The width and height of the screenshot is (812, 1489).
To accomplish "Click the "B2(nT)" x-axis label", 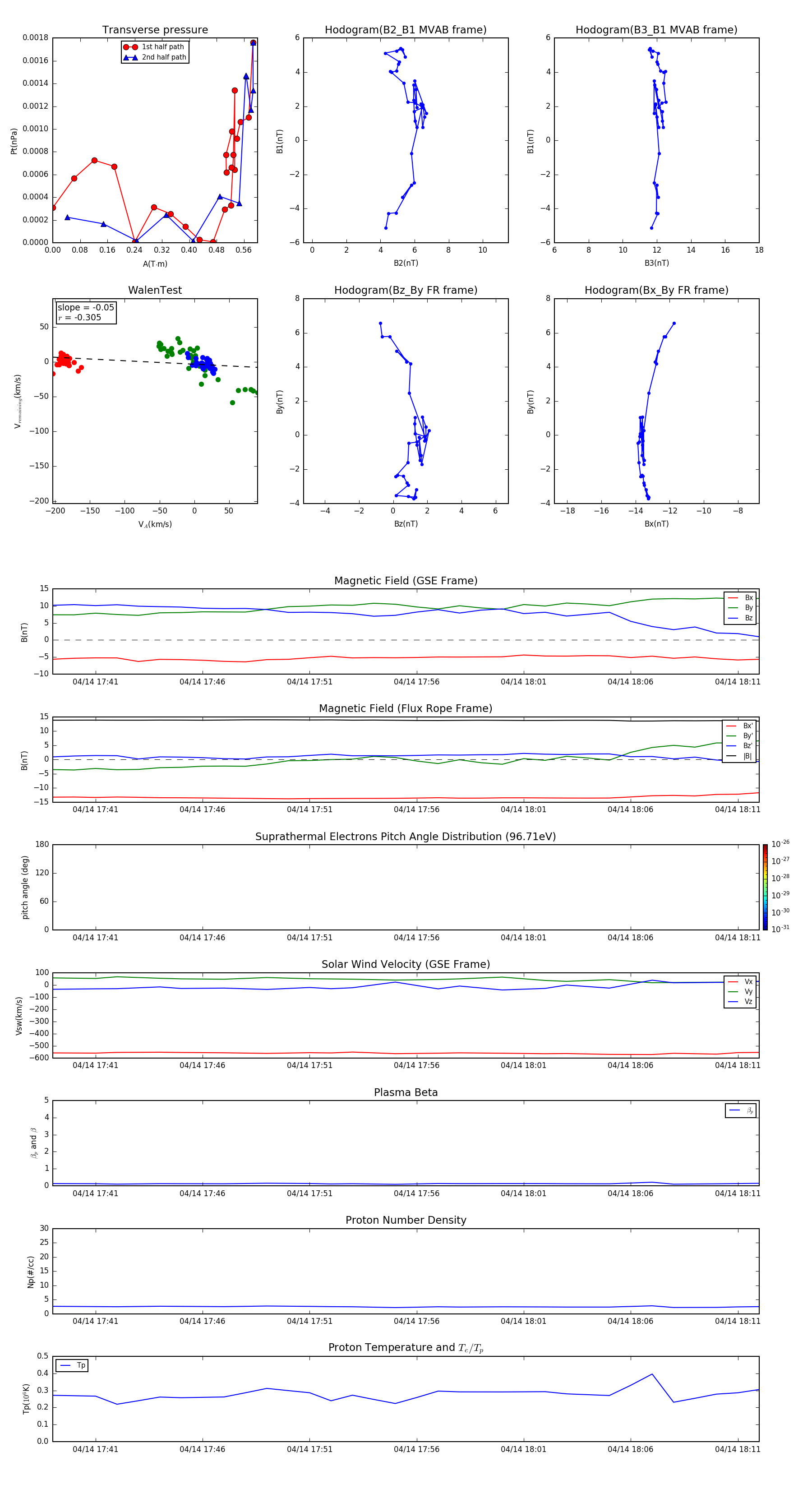I will click(x=406, y=263).
